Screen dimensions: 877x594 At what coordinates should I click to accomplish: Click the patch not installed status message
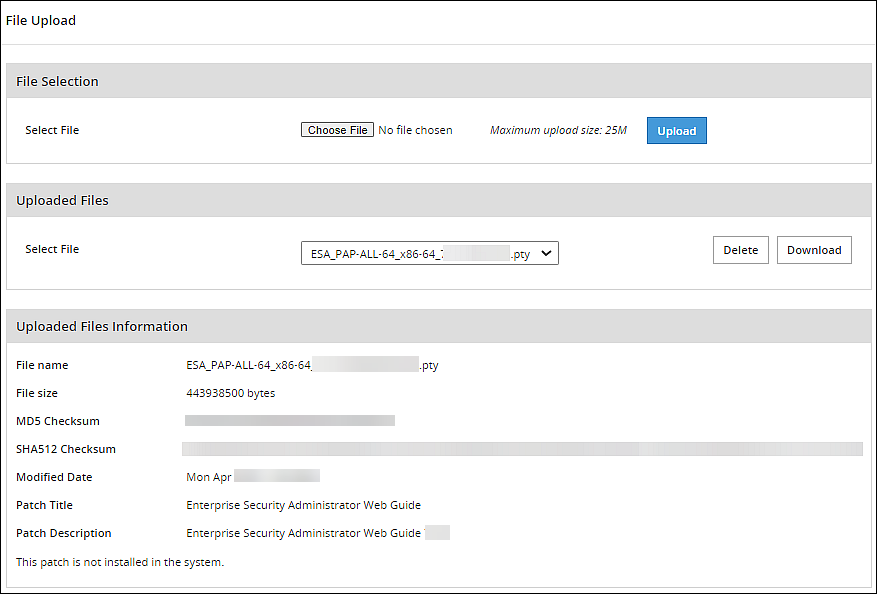pos(112,563)
